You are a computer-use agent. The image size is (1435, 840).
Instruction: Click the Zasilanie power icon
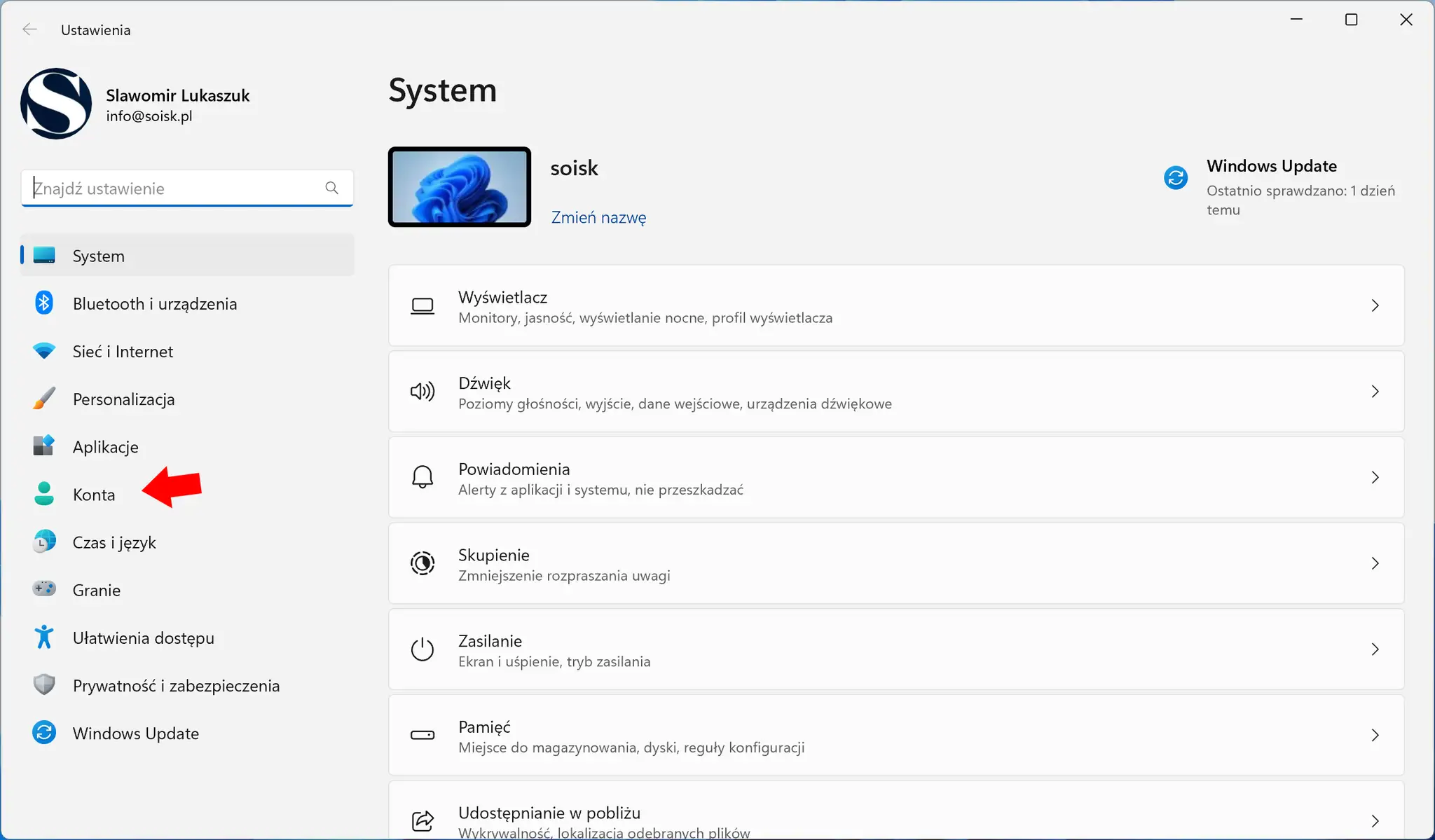tap(422, 649)
